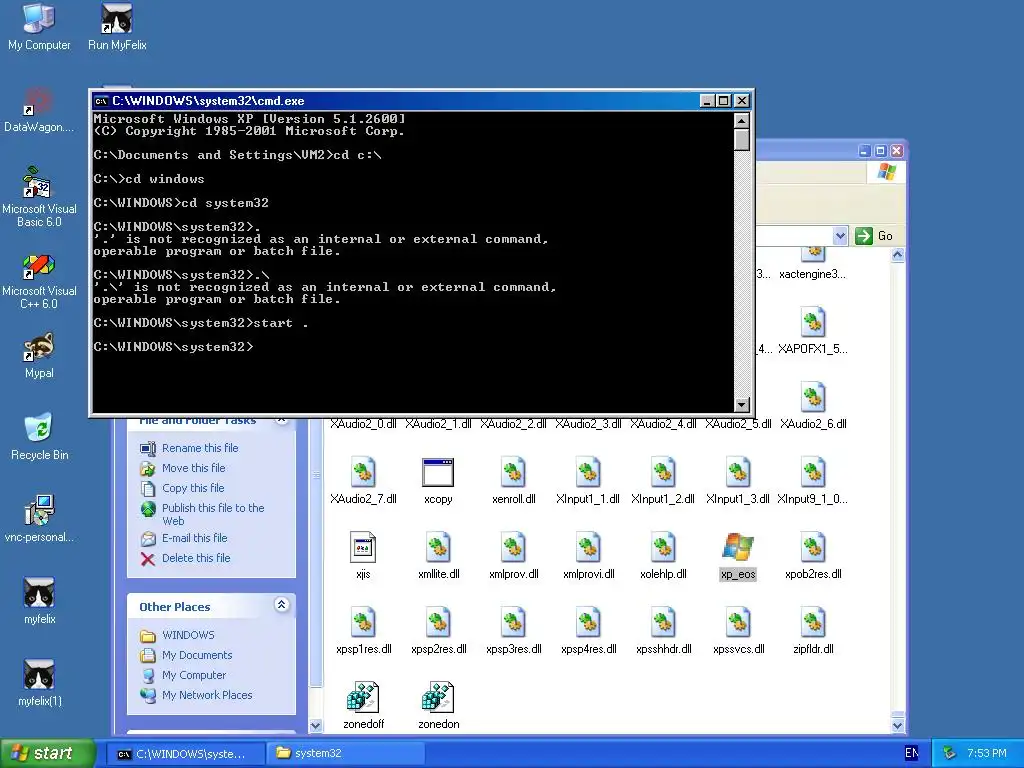Launch Microsoft Visual Basic 6.0 shortcut
This screenshot has width=1024, height=768.
pyautogui.click(x=39, y=197)
